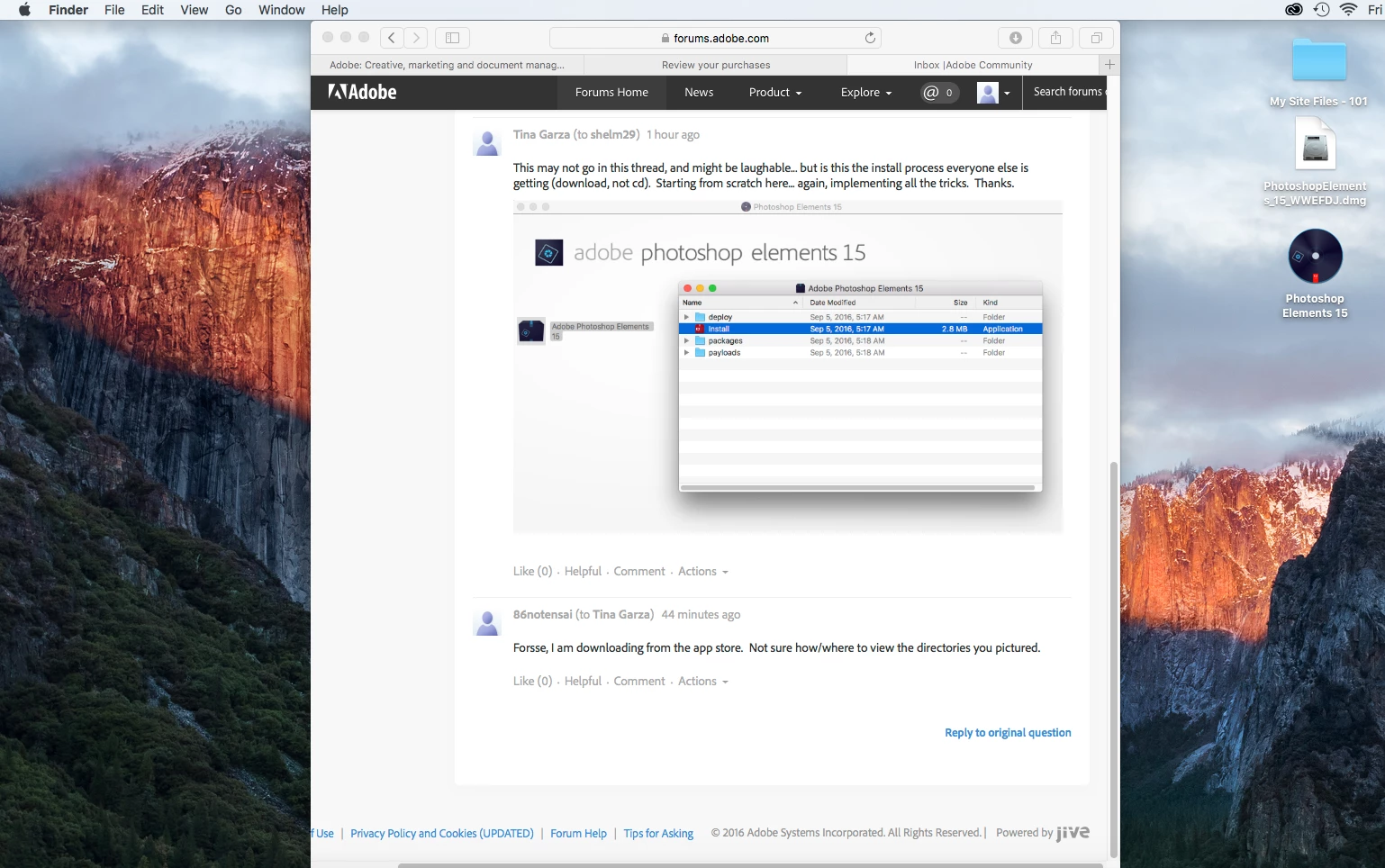Click Reply to original question
Viewport: 1385px width, 868px height.
pyautogui.click(x=1008, y=732)
